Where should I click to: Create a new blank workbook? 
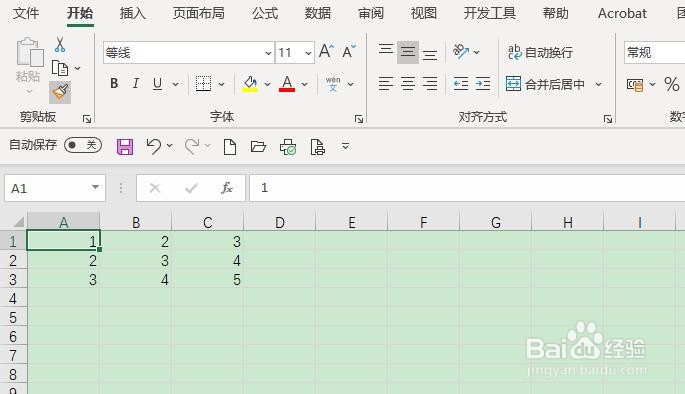230,147
